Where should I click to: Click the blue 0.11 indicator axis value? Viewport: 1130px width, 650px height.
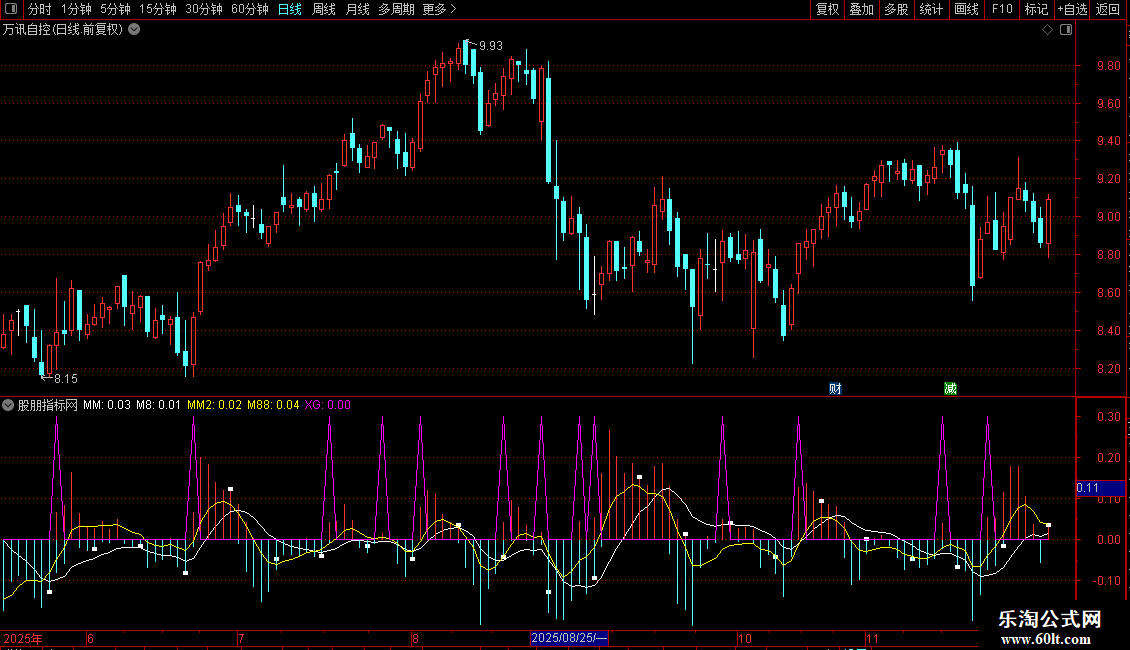(x=1100, y=488)
